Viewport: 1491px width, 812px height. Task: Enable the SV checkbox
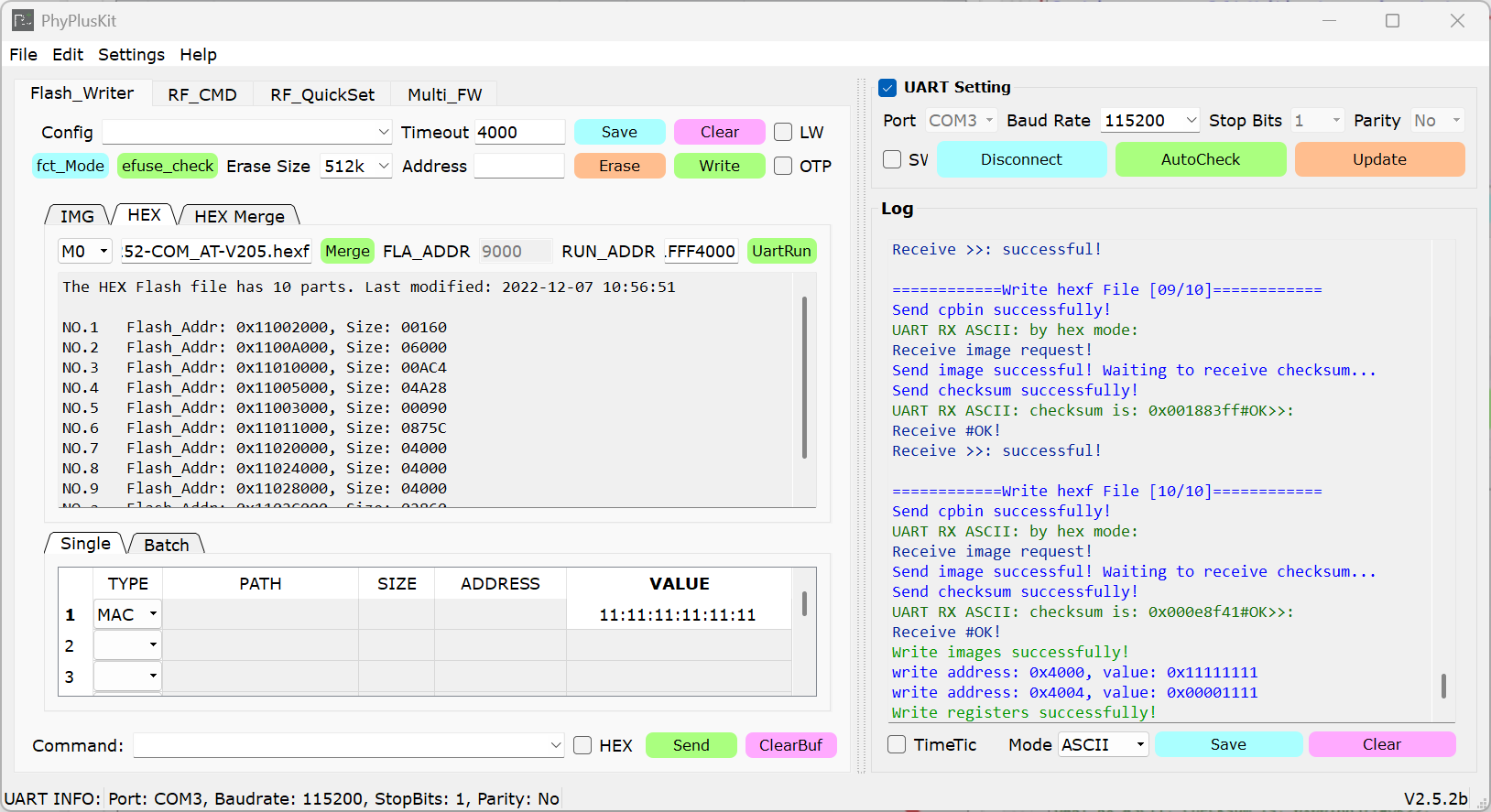pos(892,159)
